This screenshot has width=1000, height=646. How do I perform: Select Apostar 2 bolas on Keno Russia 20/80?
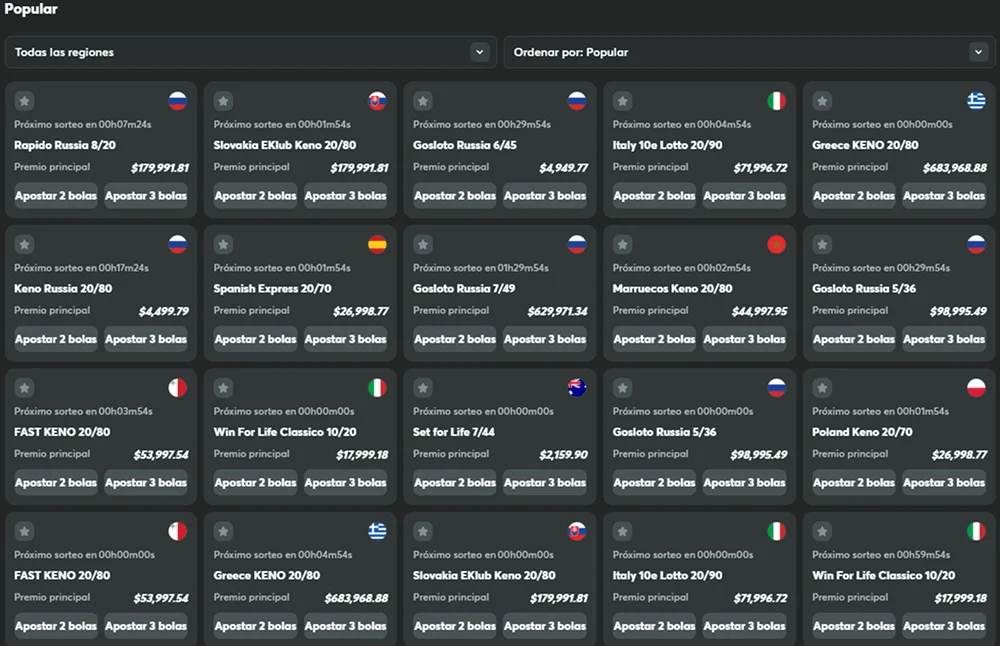point(56,339)
